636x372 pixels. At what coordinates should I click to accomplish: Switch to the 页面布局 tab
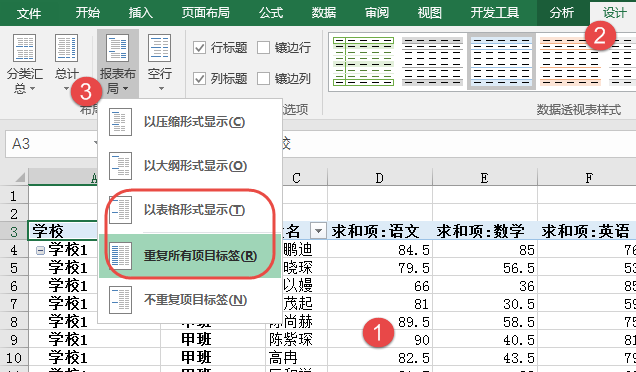tap(205, 13)
